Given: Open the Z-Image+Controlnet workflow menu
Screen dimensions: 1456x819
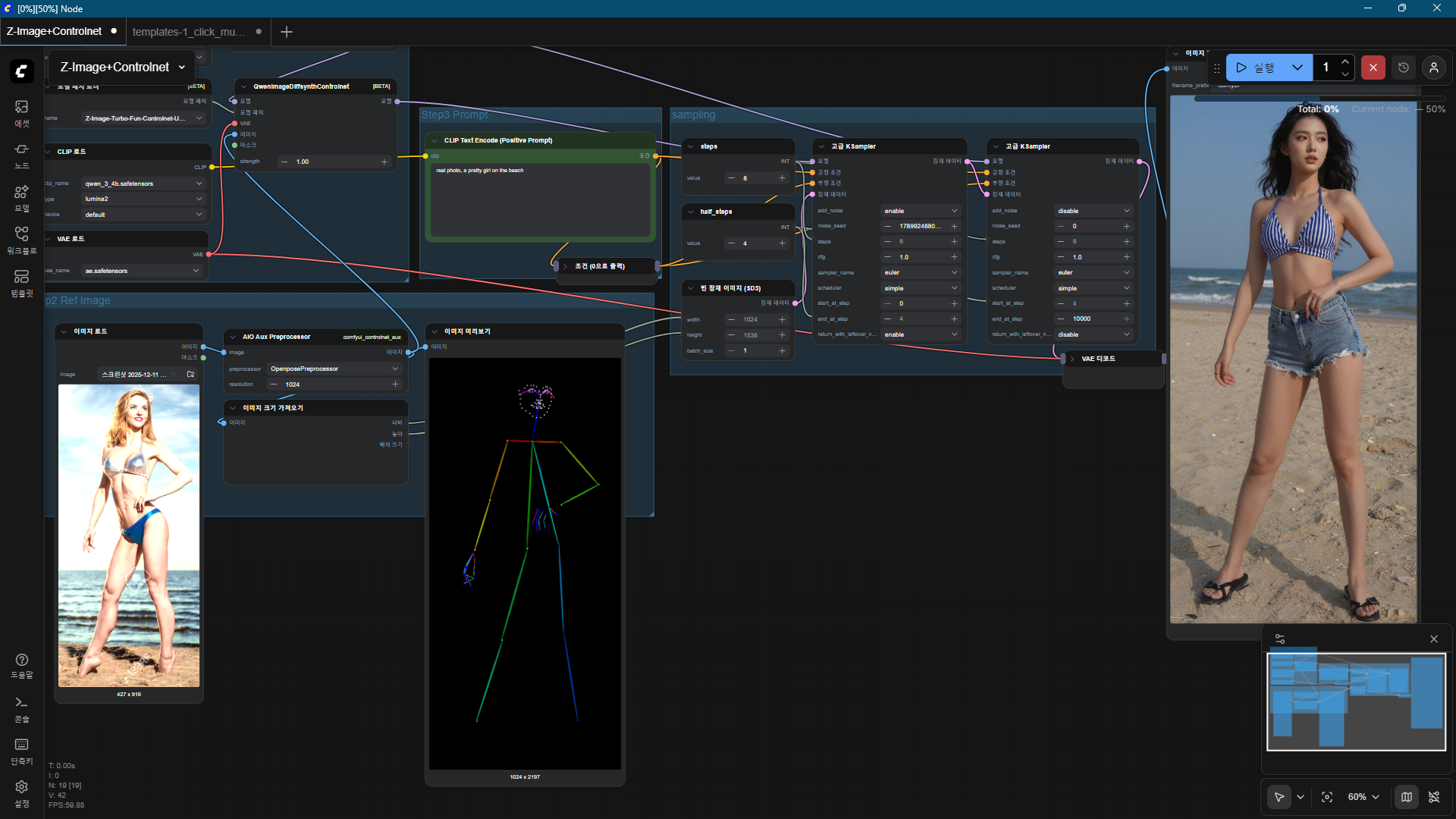Looking at the screenshot, I should (x=123, y=67).
